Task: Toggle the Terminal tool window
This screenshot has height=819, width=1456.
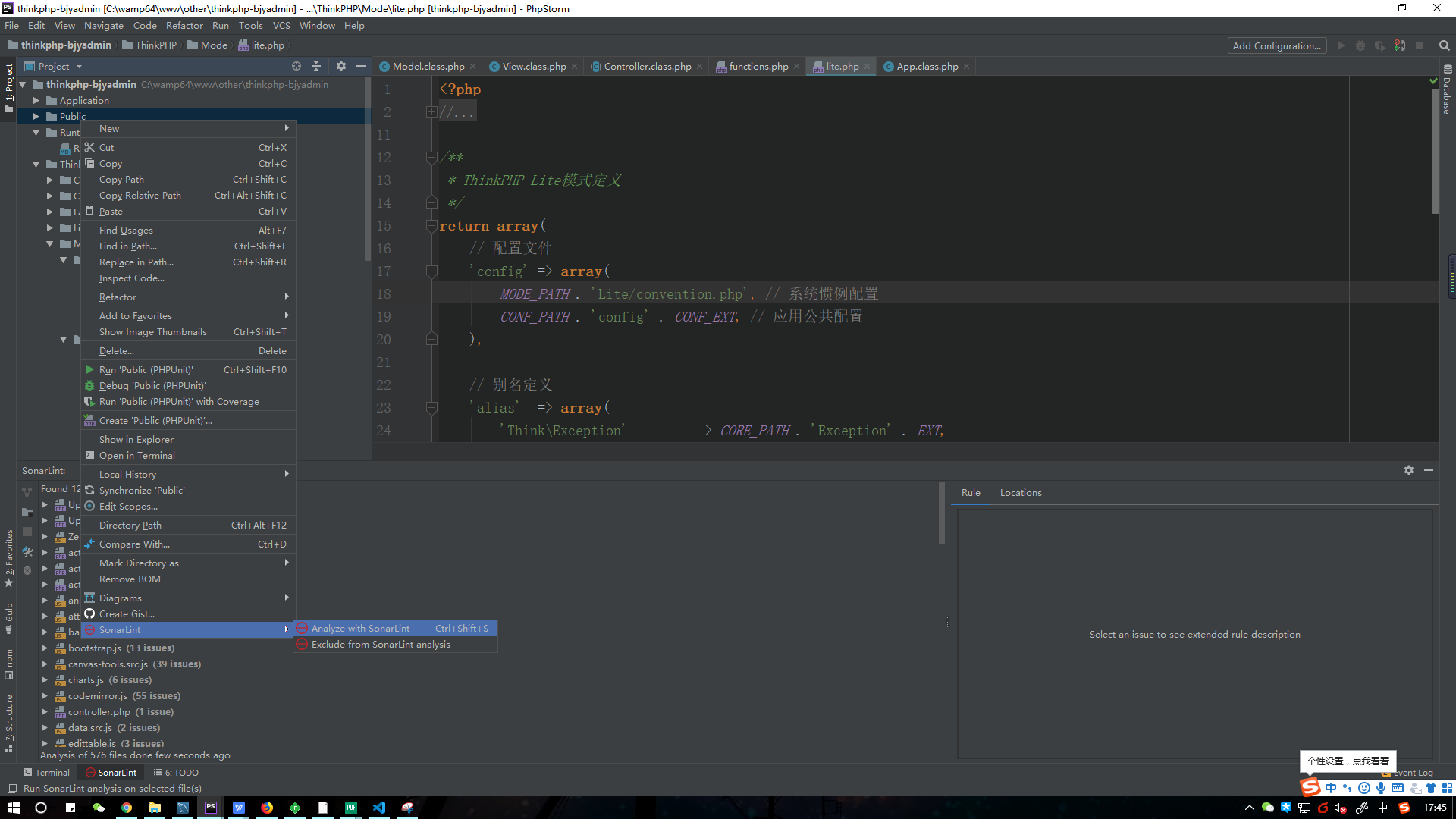Action: pyautogui.click(x=46, y=772)
